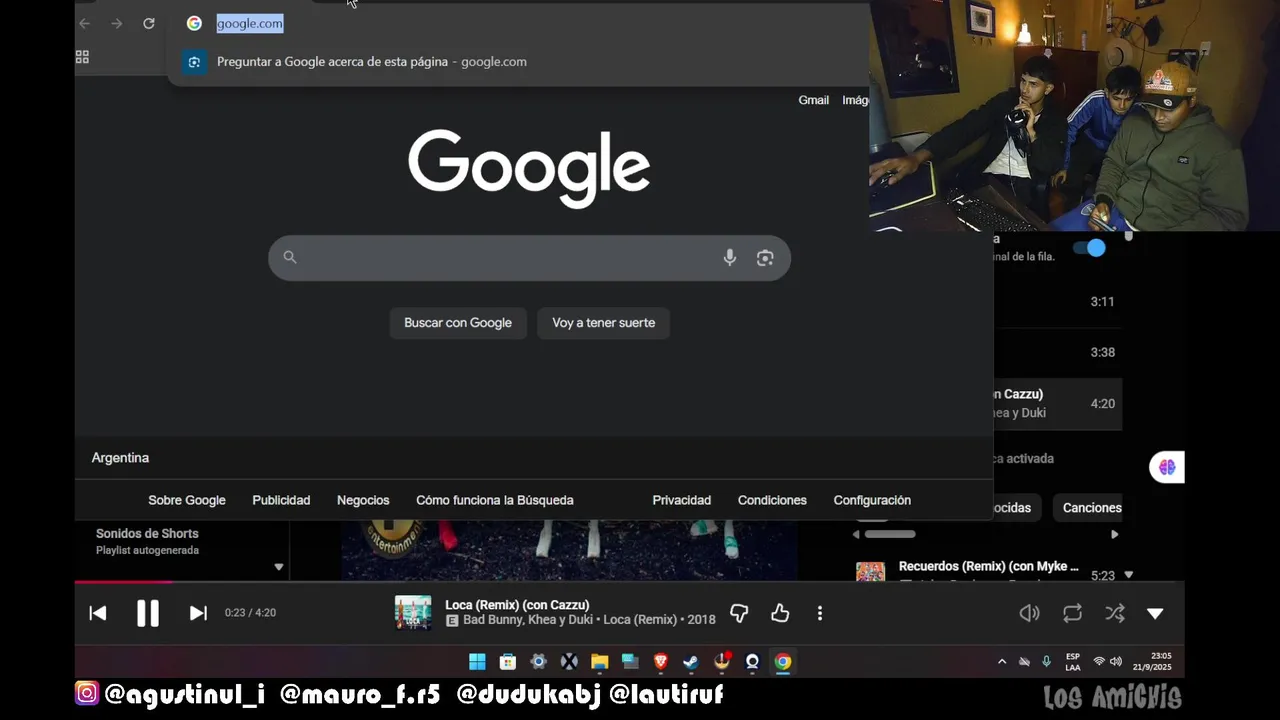
Task: Click the horizontal scrollbar under filter chips
Action: [x=890, y=534]
